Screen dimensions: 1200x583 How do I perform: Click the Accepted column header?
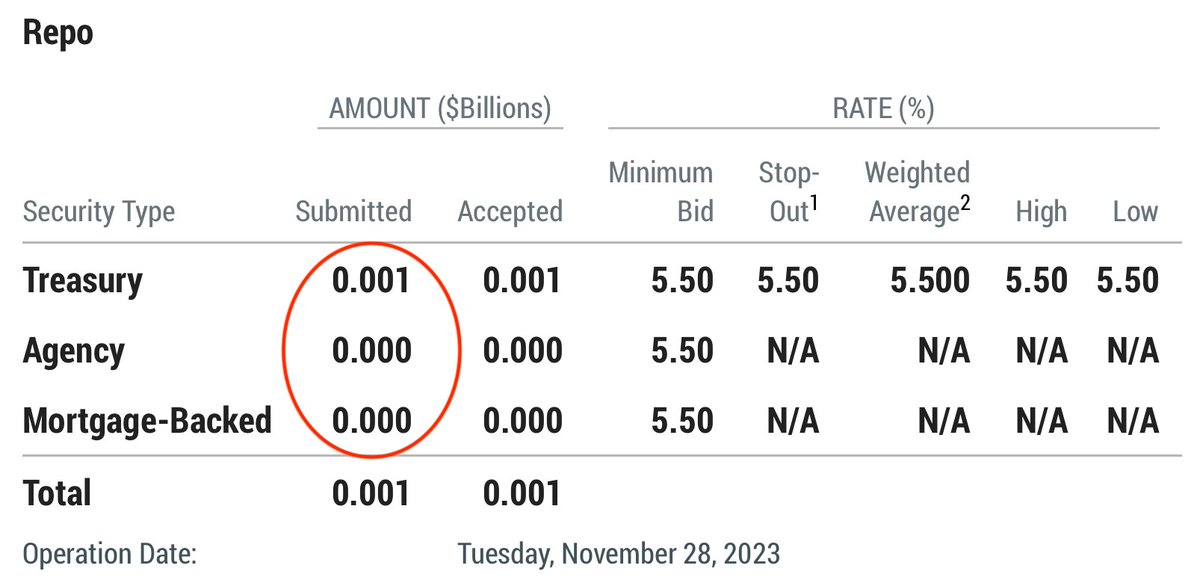coord(509,212)
